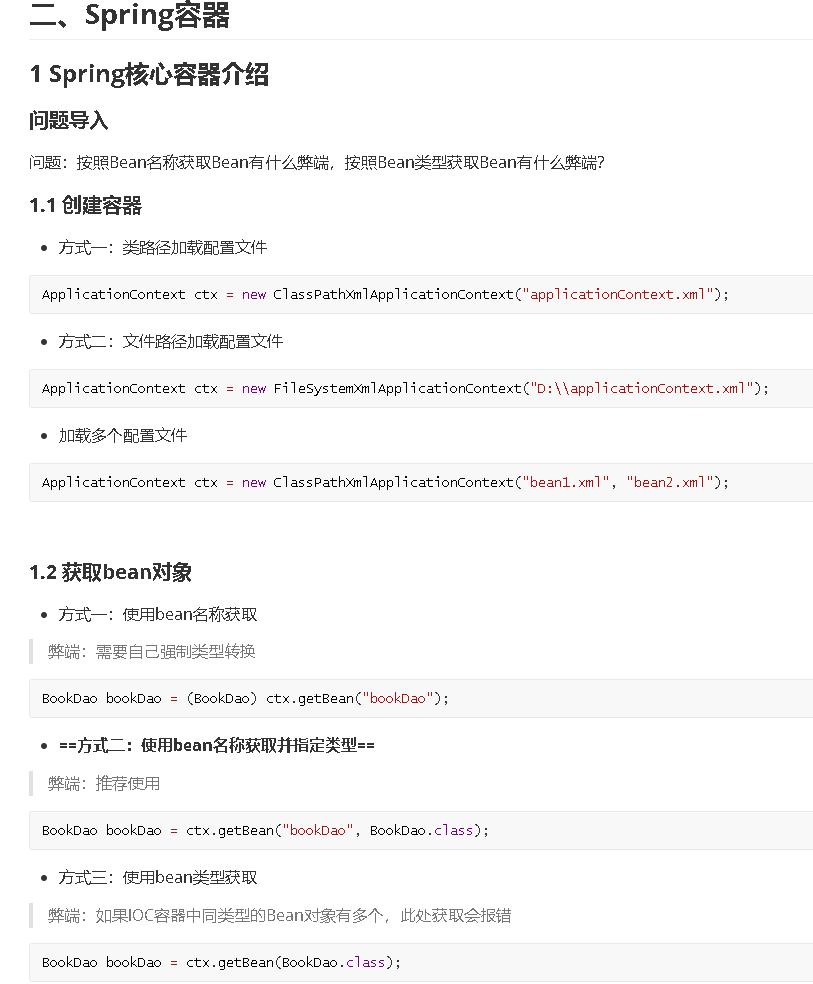Click the heading '1 Spring核心容器介绍'
The image size is (813, 984).
pyautogui.click(x=149, y=74)
